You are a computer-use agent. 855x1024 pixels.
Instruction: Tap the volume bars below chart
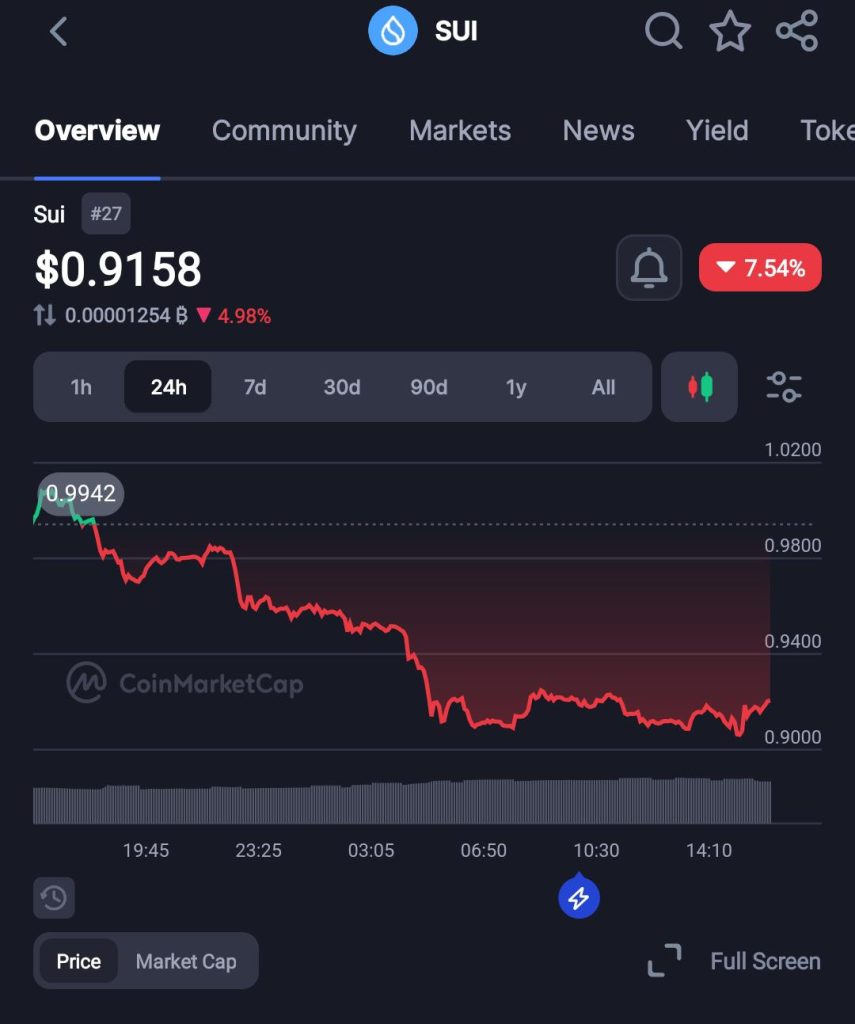(402, 800)
